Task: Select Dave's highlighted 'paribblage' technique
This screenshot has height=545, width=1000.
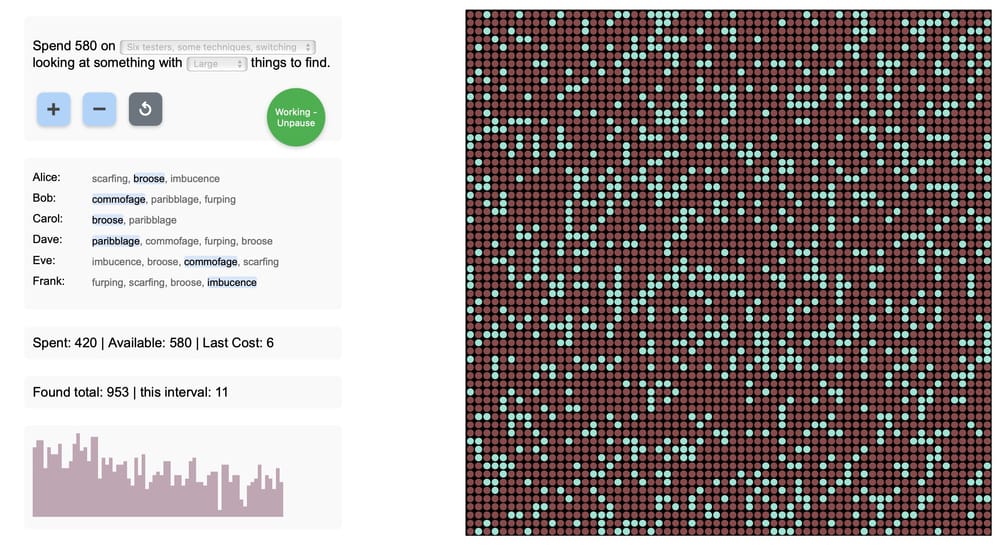Action: (x=115, y=241)
